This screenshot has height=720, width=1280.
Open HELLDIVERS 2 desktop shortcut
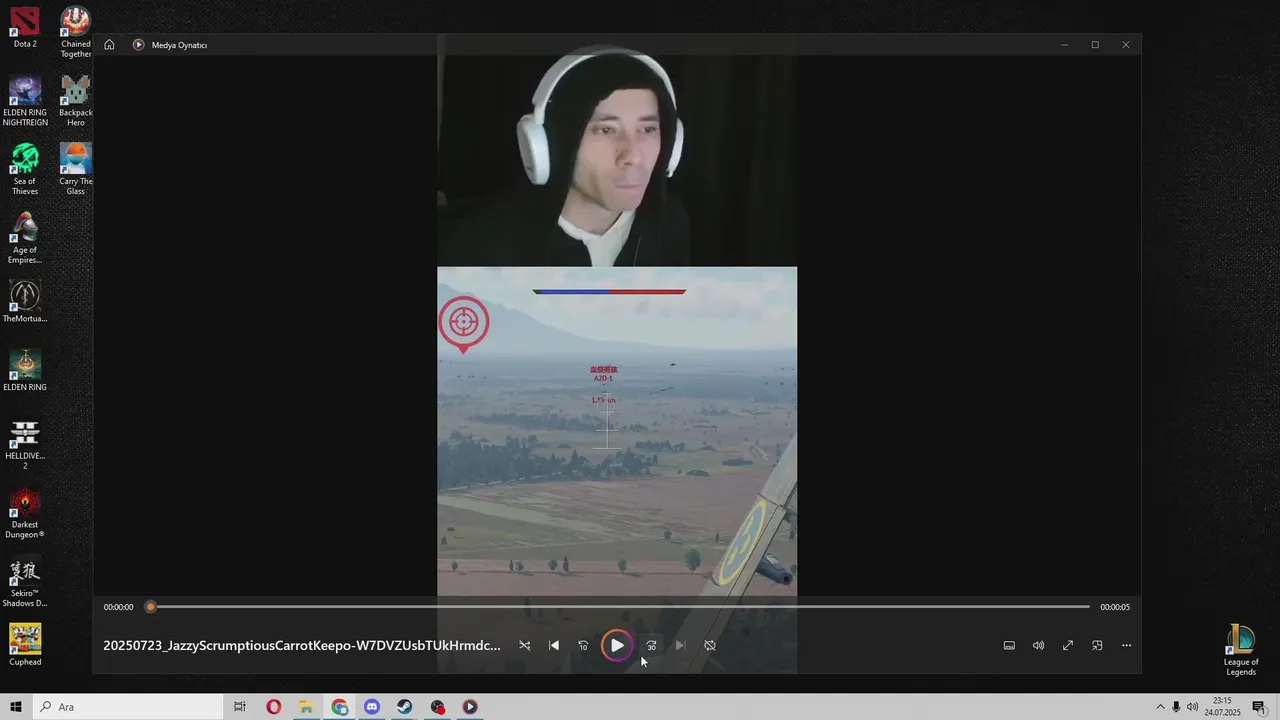point(25,444)
